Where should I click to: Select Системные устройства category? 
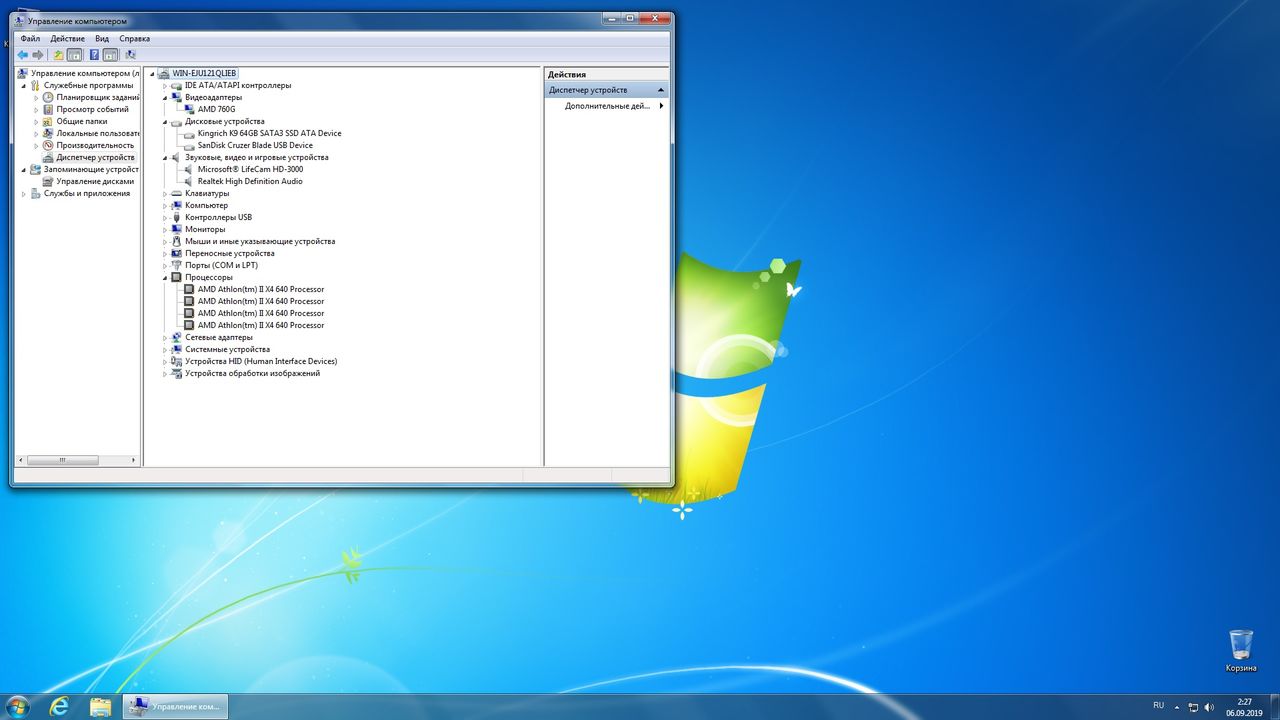click(x=227, y=349)
